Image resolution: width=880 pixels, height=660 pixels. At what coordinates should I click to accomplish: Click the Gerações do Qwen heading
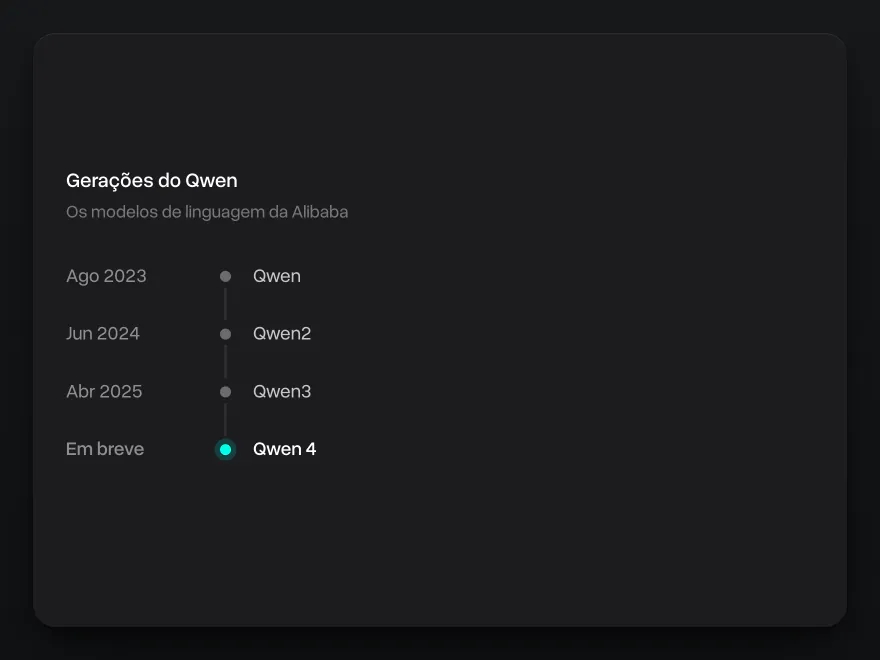click(152, 181)
